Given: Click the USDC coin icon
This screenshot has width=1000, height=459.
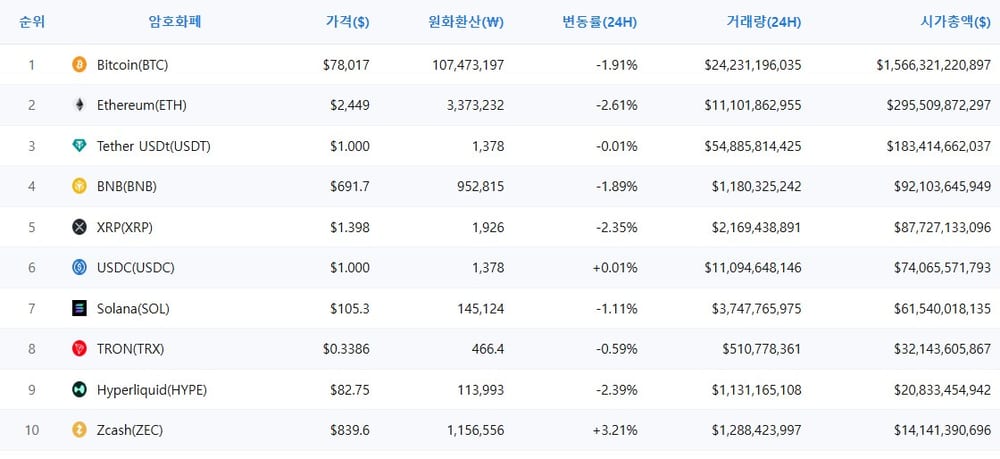Looking at the screenshot, I should click(x=79, y=268).
